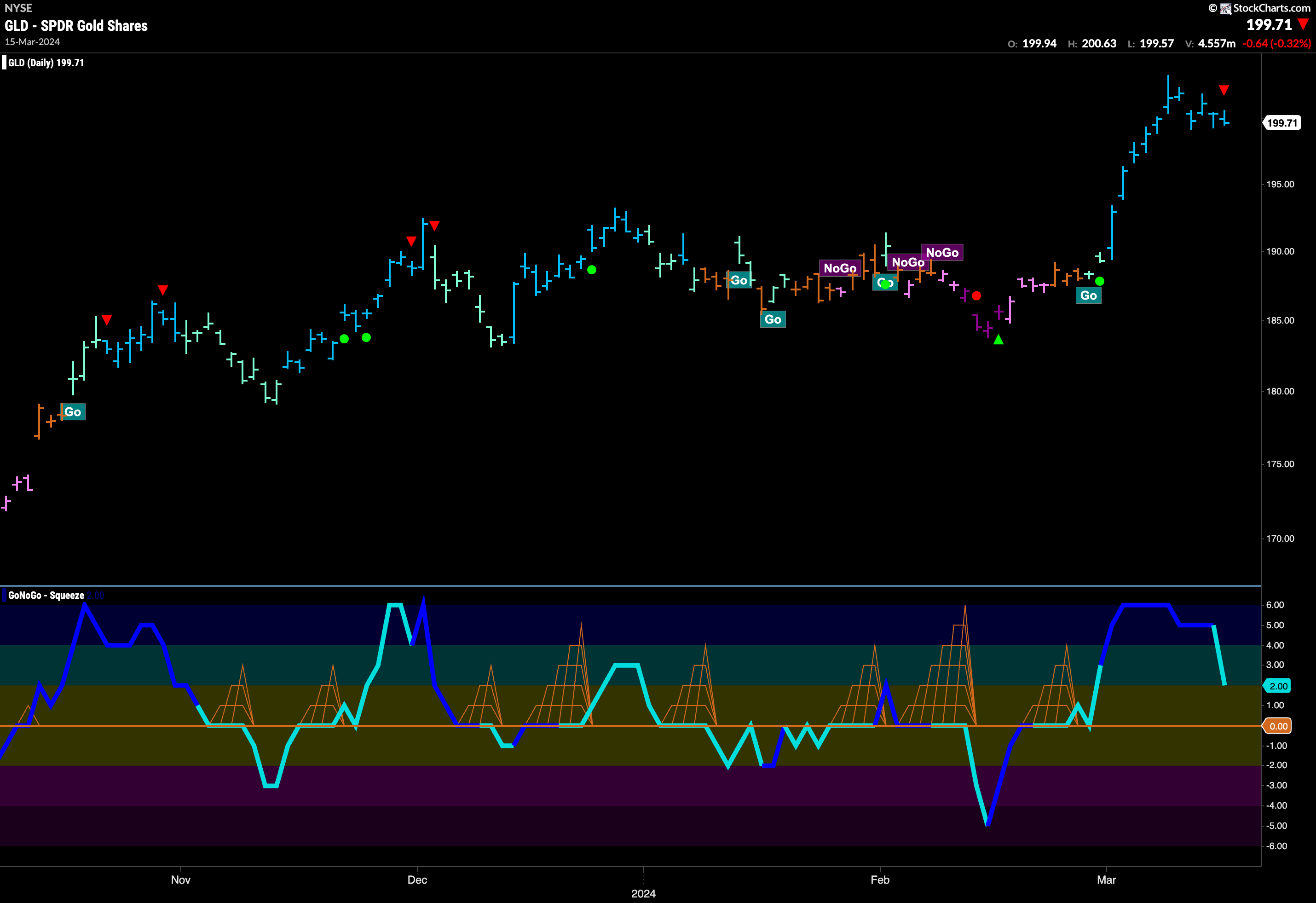Image resolution: width=1316 pixels, height=903 pixels.
Task: Click the high value 200.63
Action: click(1098, 44)
